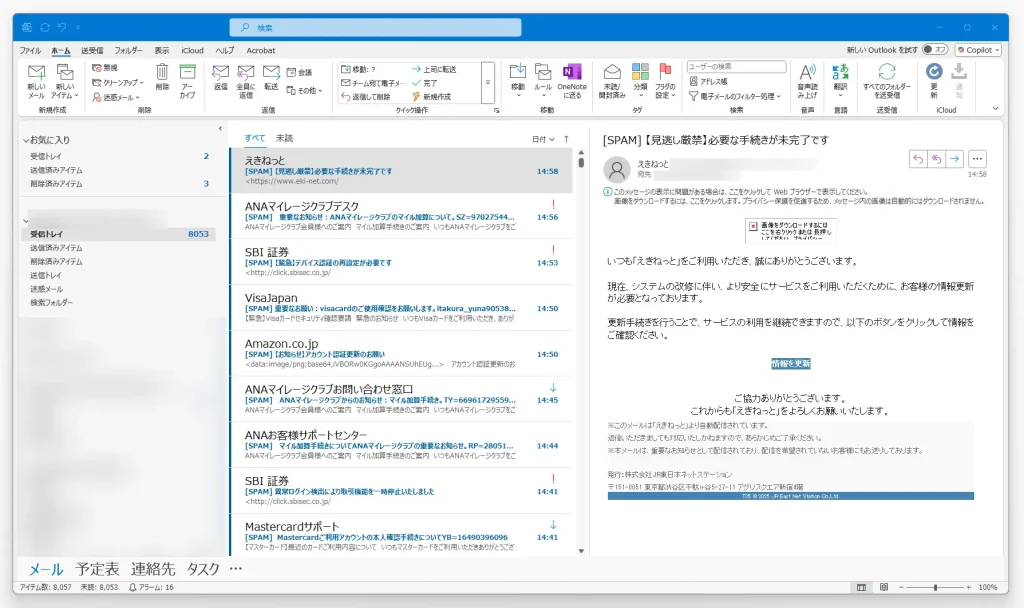Forward using the reading pane arrow icon
Viewport: 1024px width, 608px height.
955,159
